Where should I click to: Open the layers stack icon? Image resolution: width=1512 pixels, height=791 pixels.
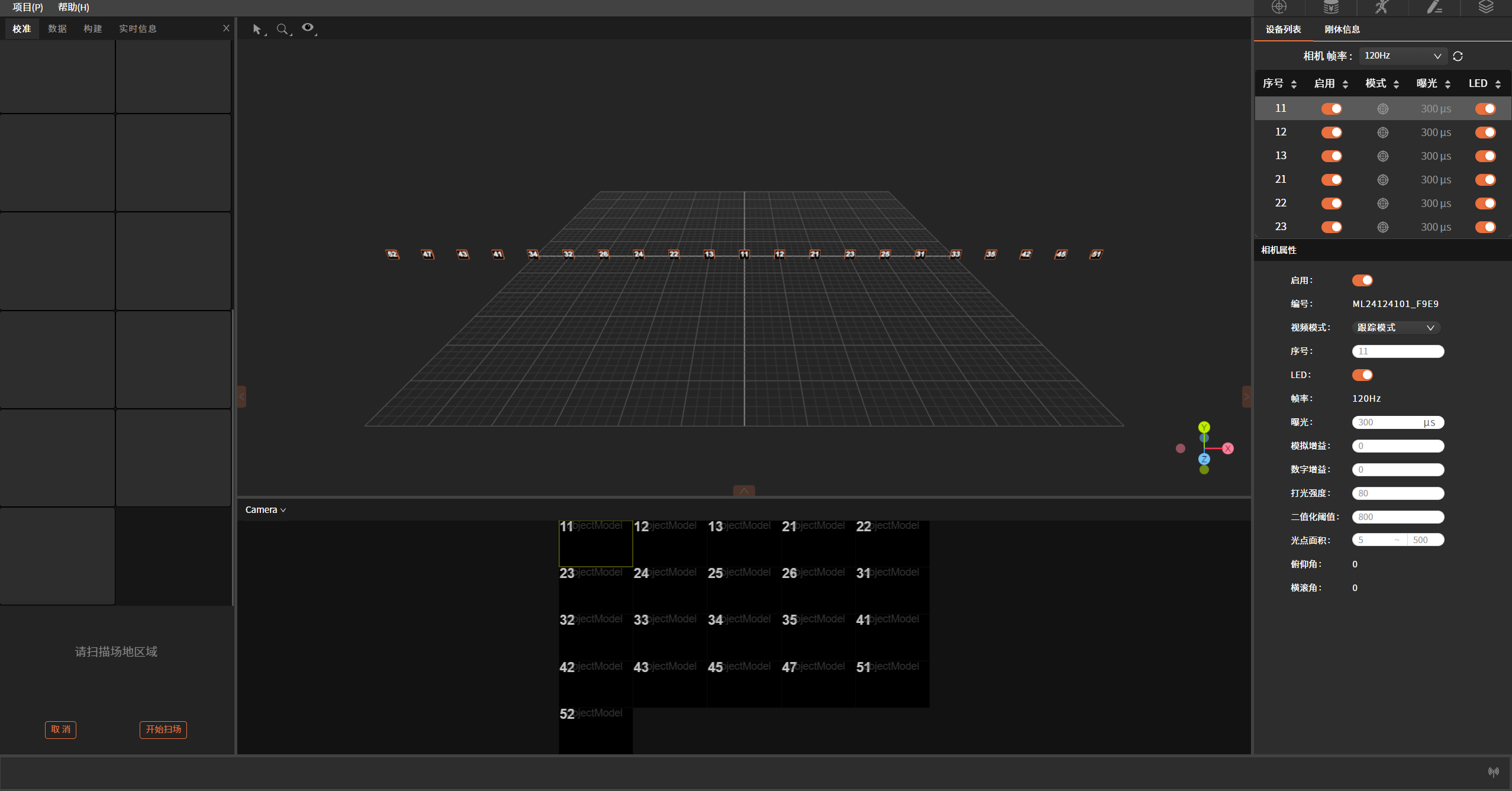tap(1486, 7)
